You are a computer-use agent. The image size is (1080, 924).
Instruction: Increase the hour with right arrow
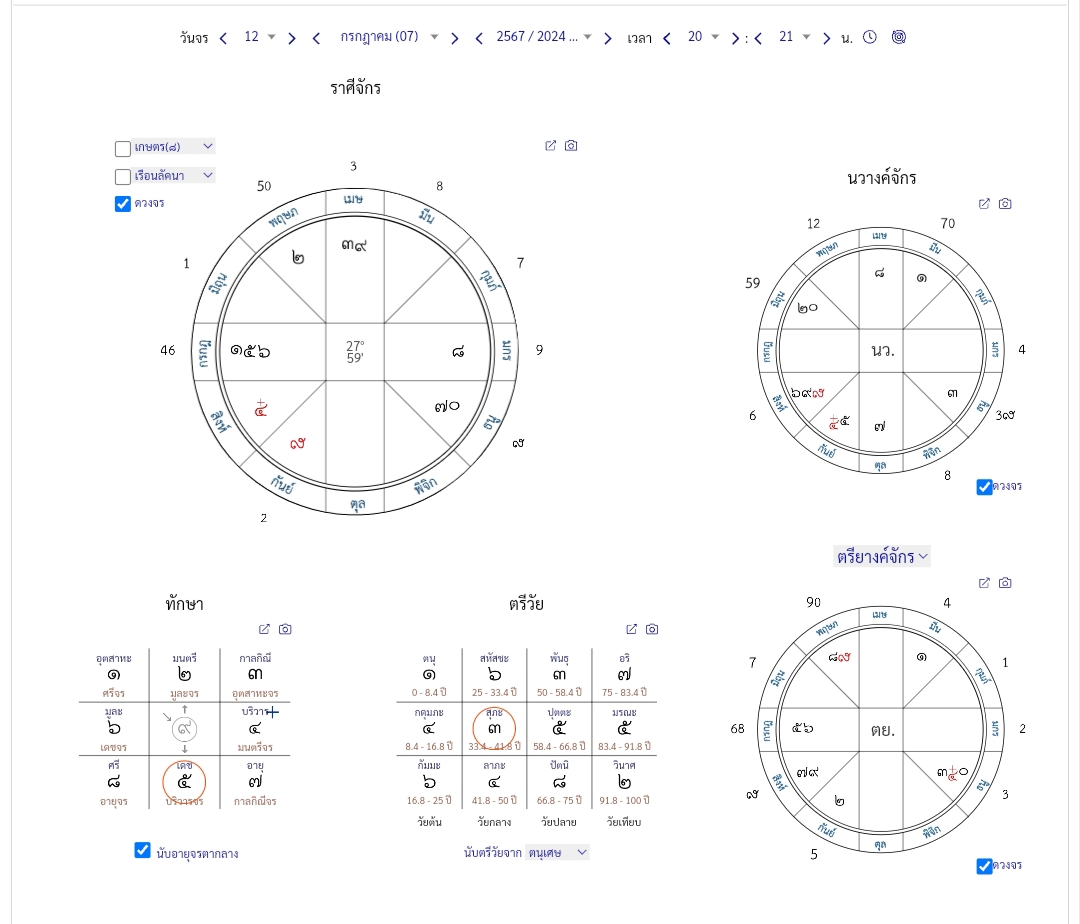click(735, 39)
